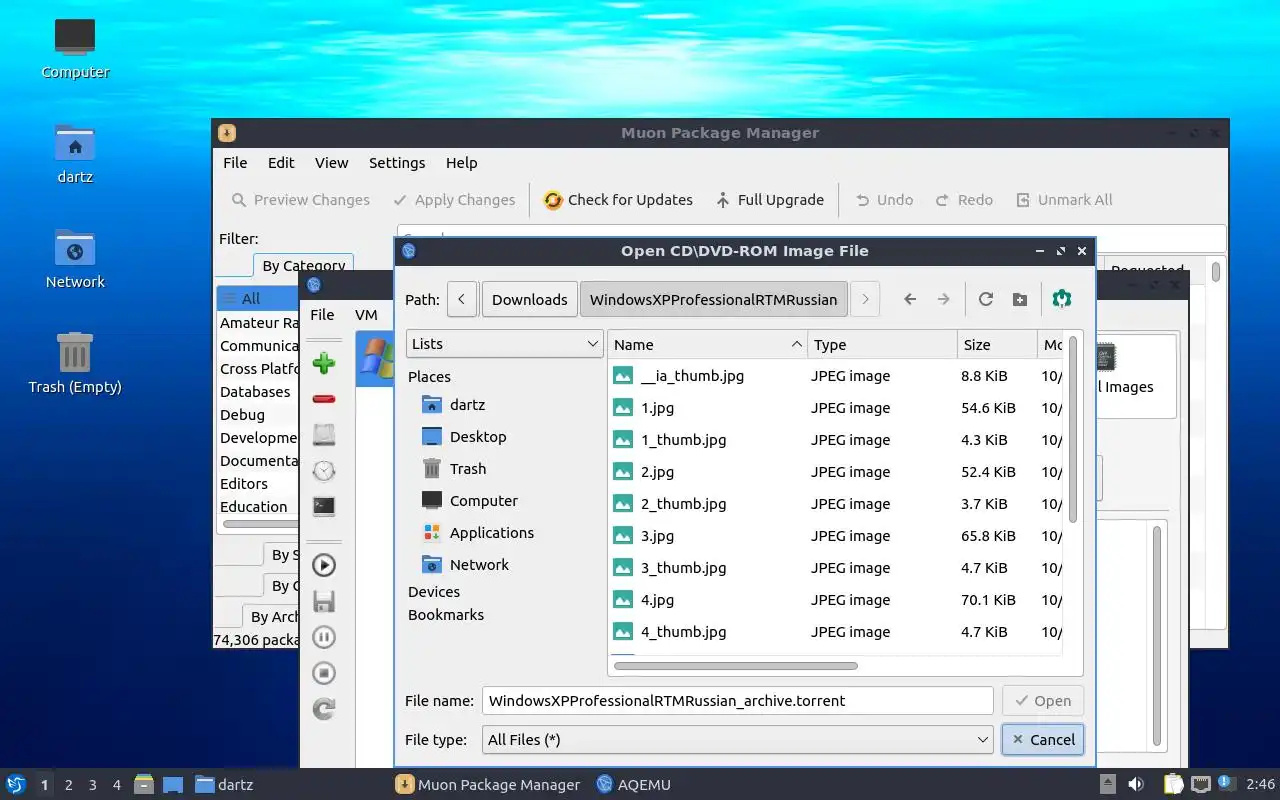Cancel the Open CD/DVD-ROM Image dialog
This screenshot has height=800, width=1280.
1043,740
